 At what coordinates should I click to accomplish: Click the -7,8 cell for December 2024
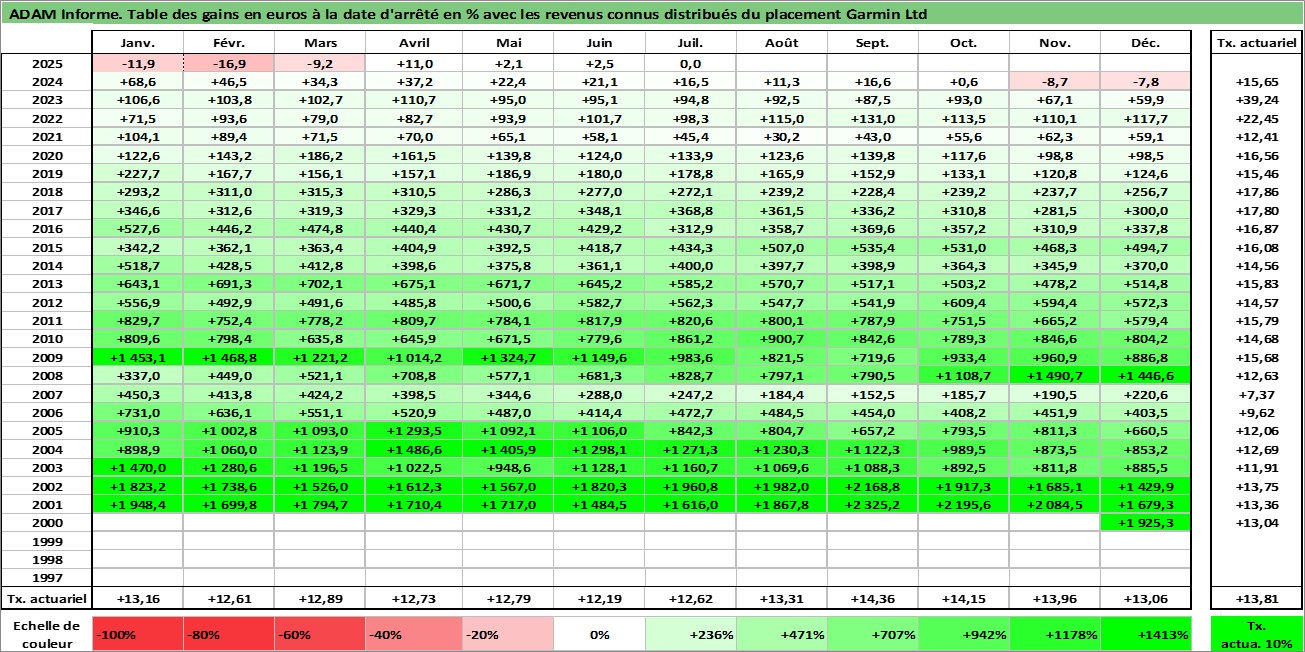[1146, 81]
